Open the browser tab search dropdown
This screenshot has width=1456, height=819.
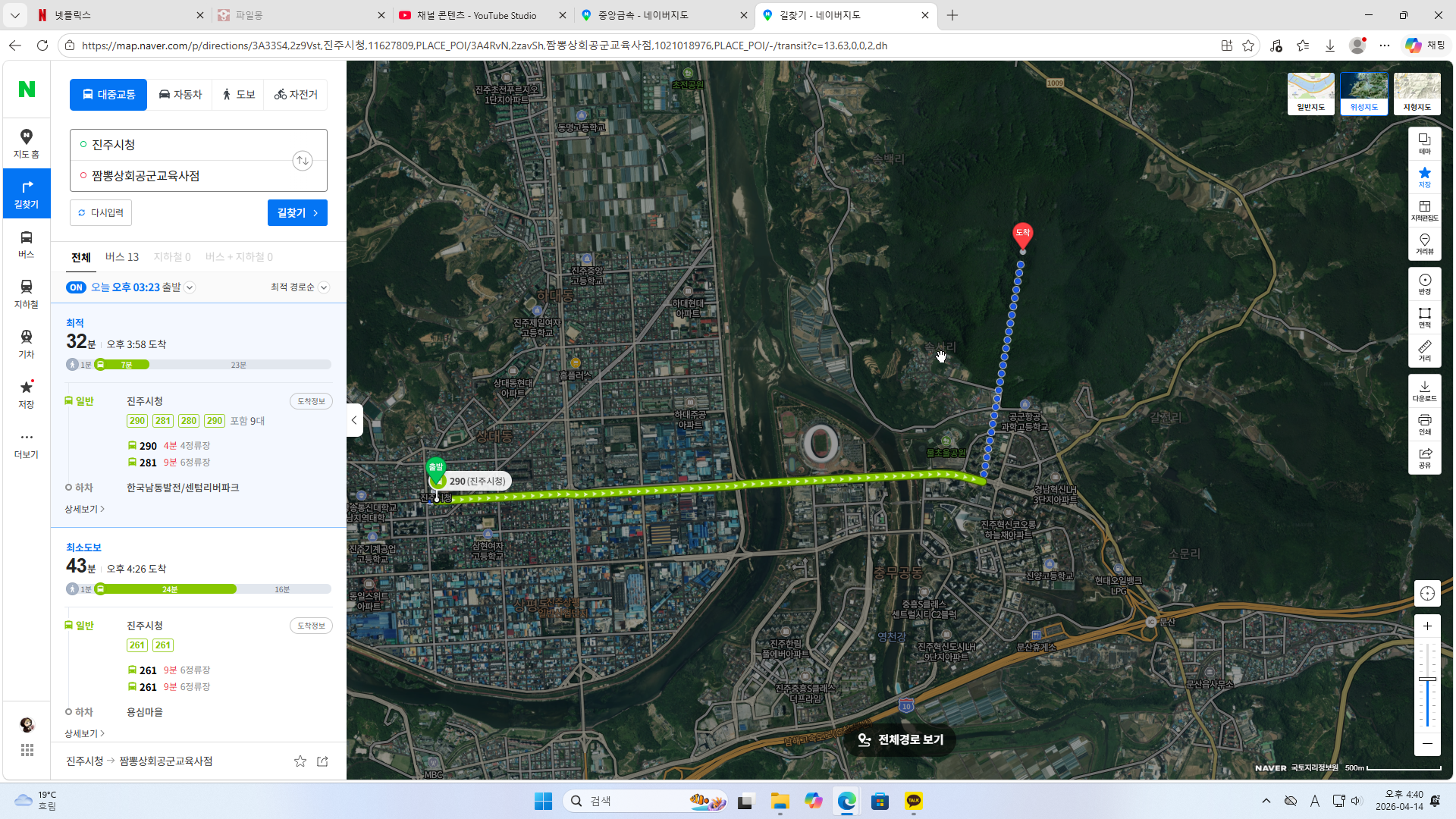point(15,15)
